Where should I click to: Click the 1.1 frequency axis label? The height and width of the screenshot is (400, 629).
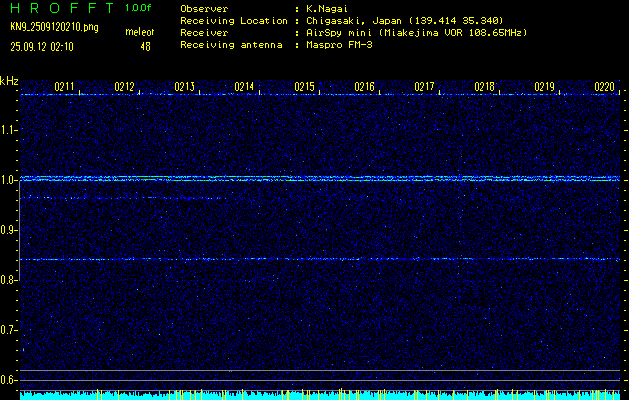tap(8, 130)
